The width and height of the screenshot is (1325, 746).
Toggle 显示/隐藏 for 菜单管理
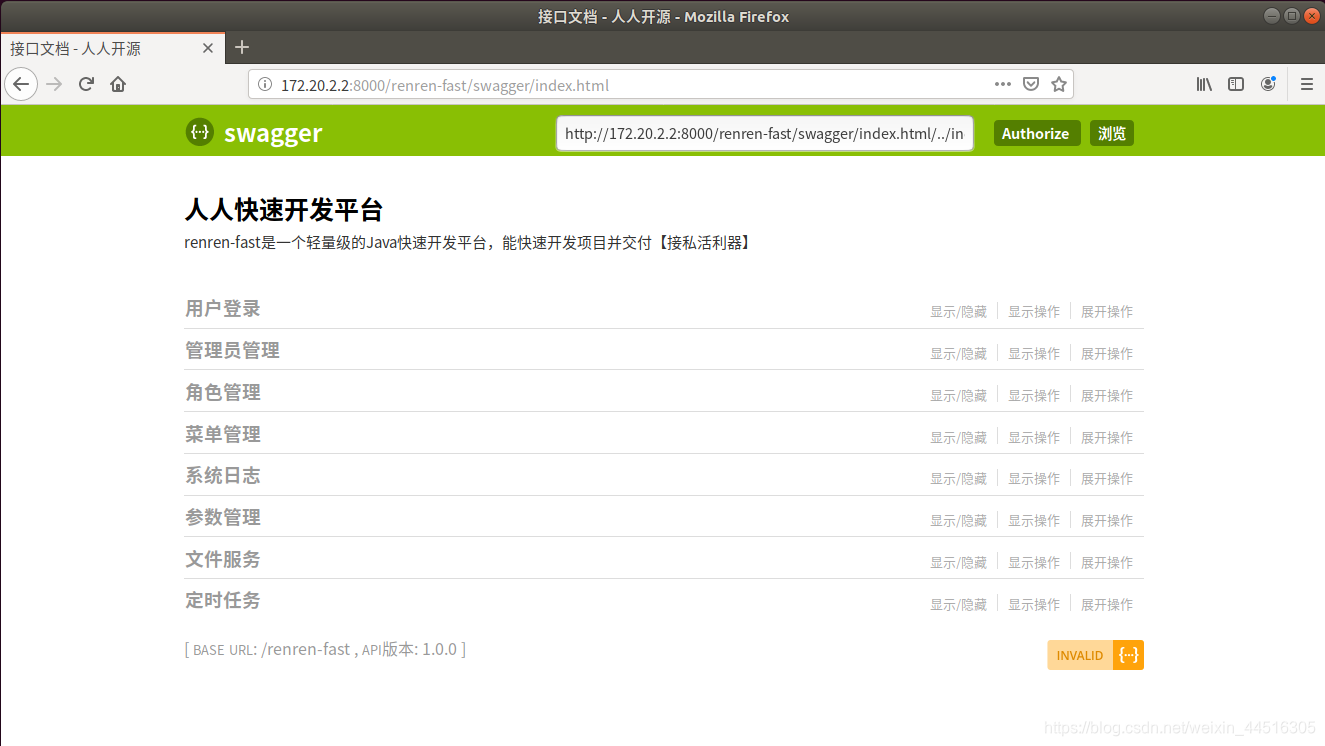pyautogui.click(x=958, y=438)
